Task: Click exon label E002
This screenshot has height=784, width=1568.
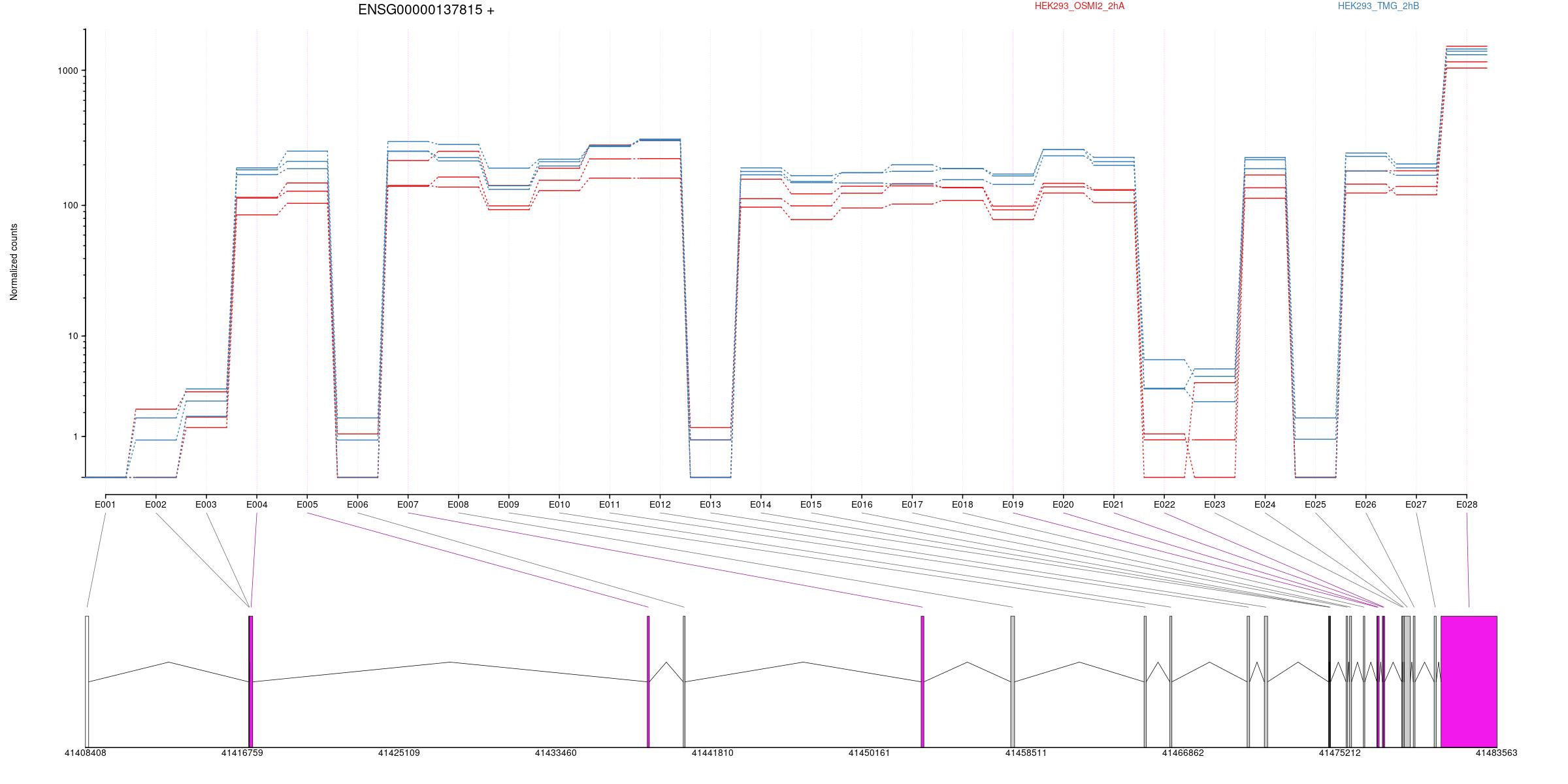Action: [x=155, y=504]
